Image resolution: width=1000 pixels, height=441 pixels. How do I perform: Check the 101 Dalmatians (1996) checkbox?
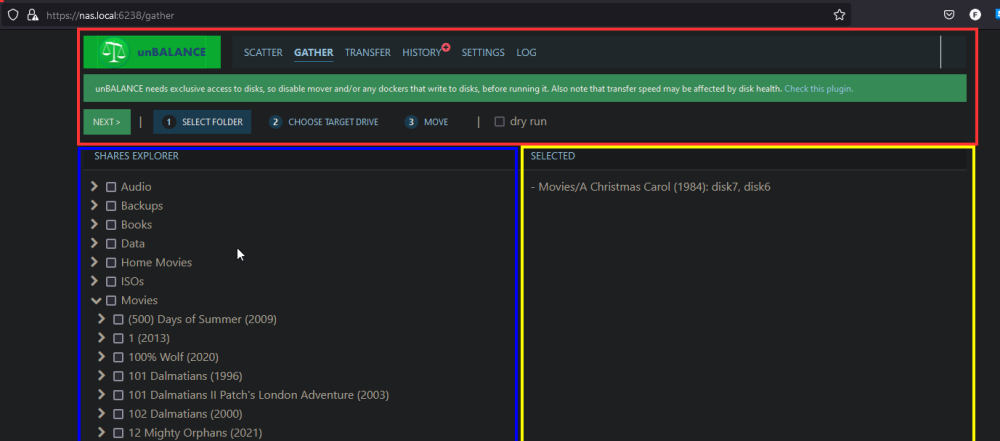[x=118, y=377]
